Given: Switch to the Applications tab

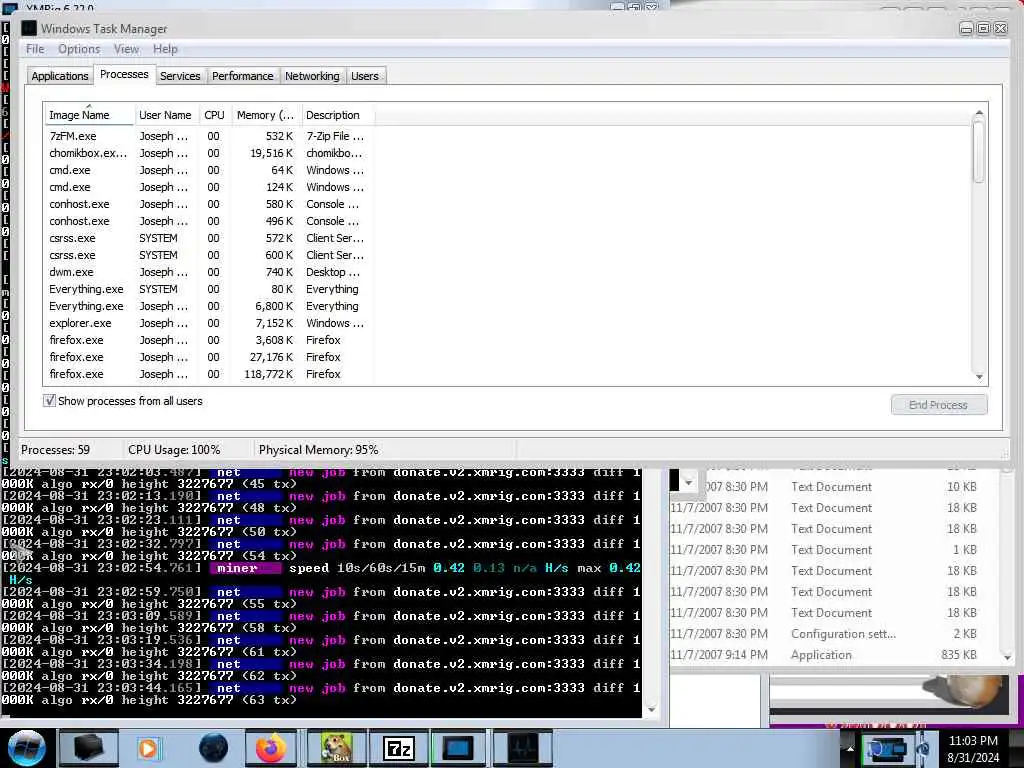Looking at the screenshot, I should (x=59, y=76).
